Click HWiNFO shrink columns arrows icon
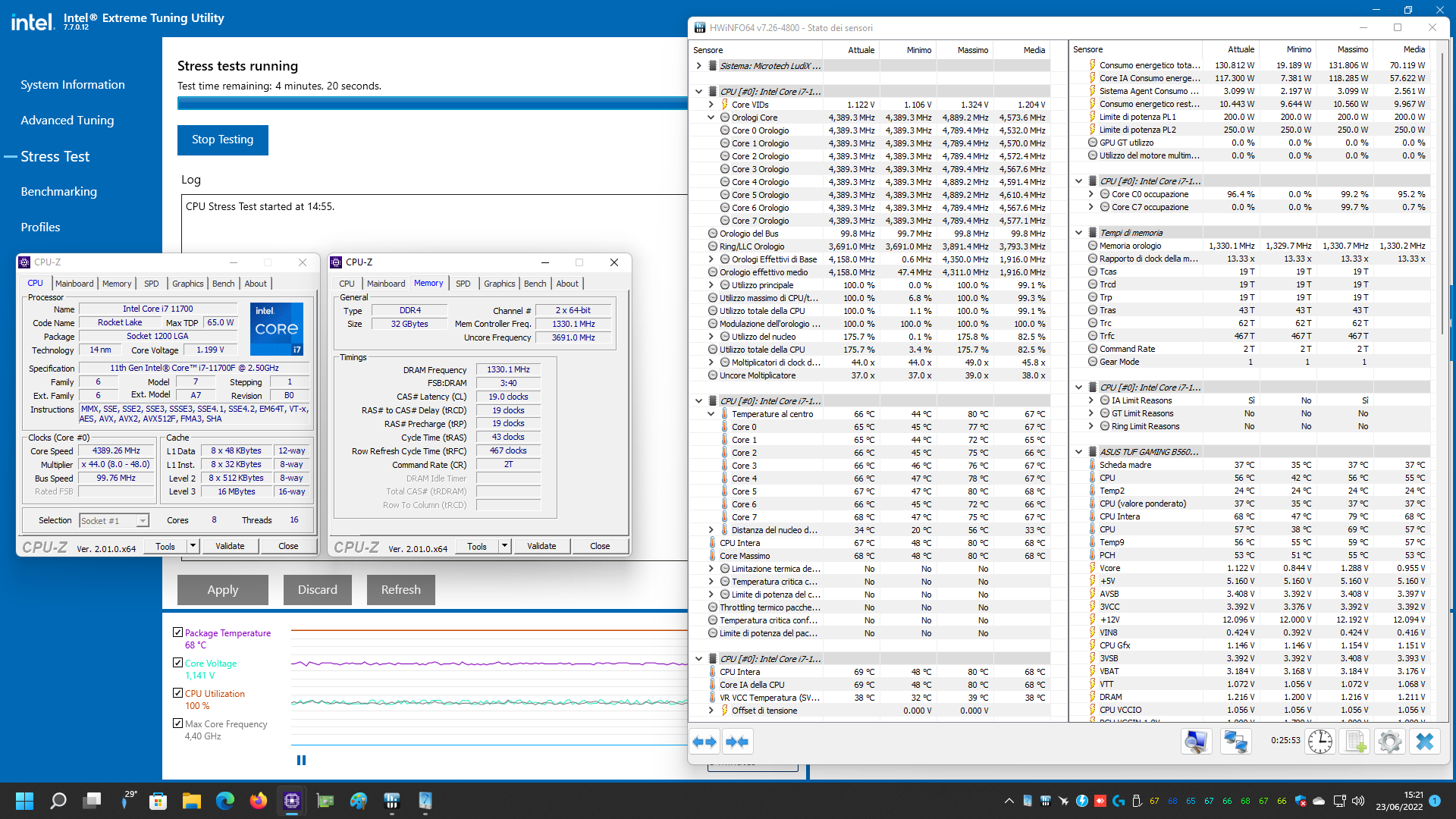Image resolution: width=1456 pixels, height=819 pixels. click(x=737, y=742)
